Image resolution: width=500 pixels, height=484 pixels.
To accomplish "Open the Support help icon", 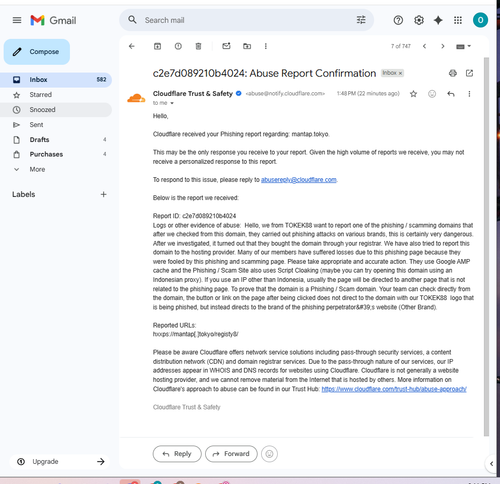I will 398,20.
